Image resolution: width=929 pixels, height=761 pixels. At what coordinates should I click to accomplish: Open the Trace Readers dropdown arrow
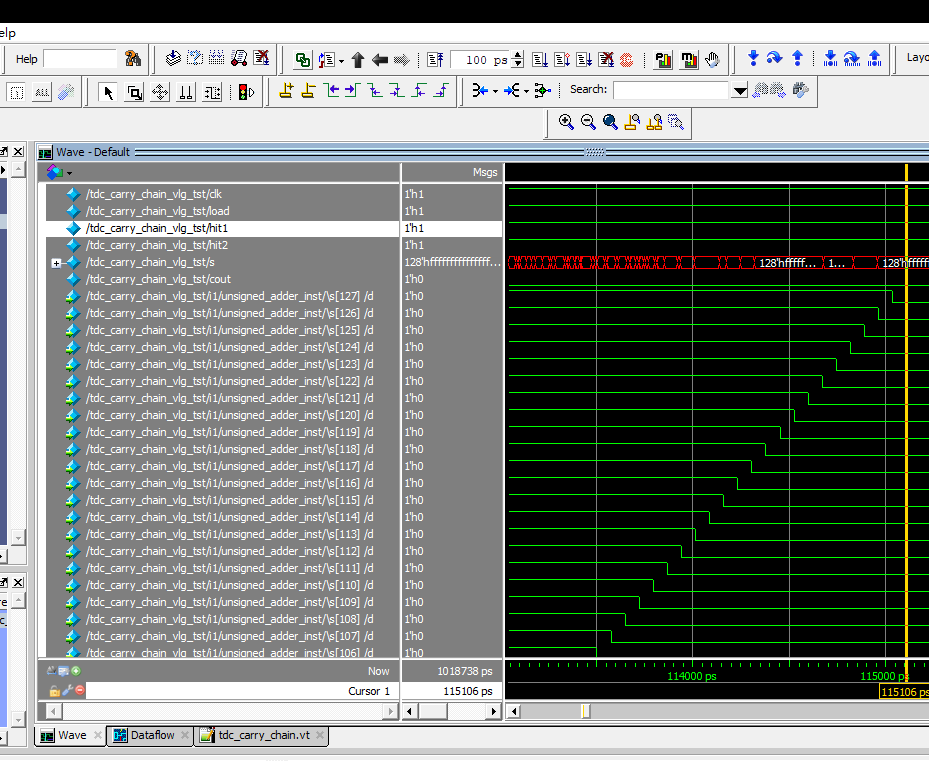click(x=526, y=91)
